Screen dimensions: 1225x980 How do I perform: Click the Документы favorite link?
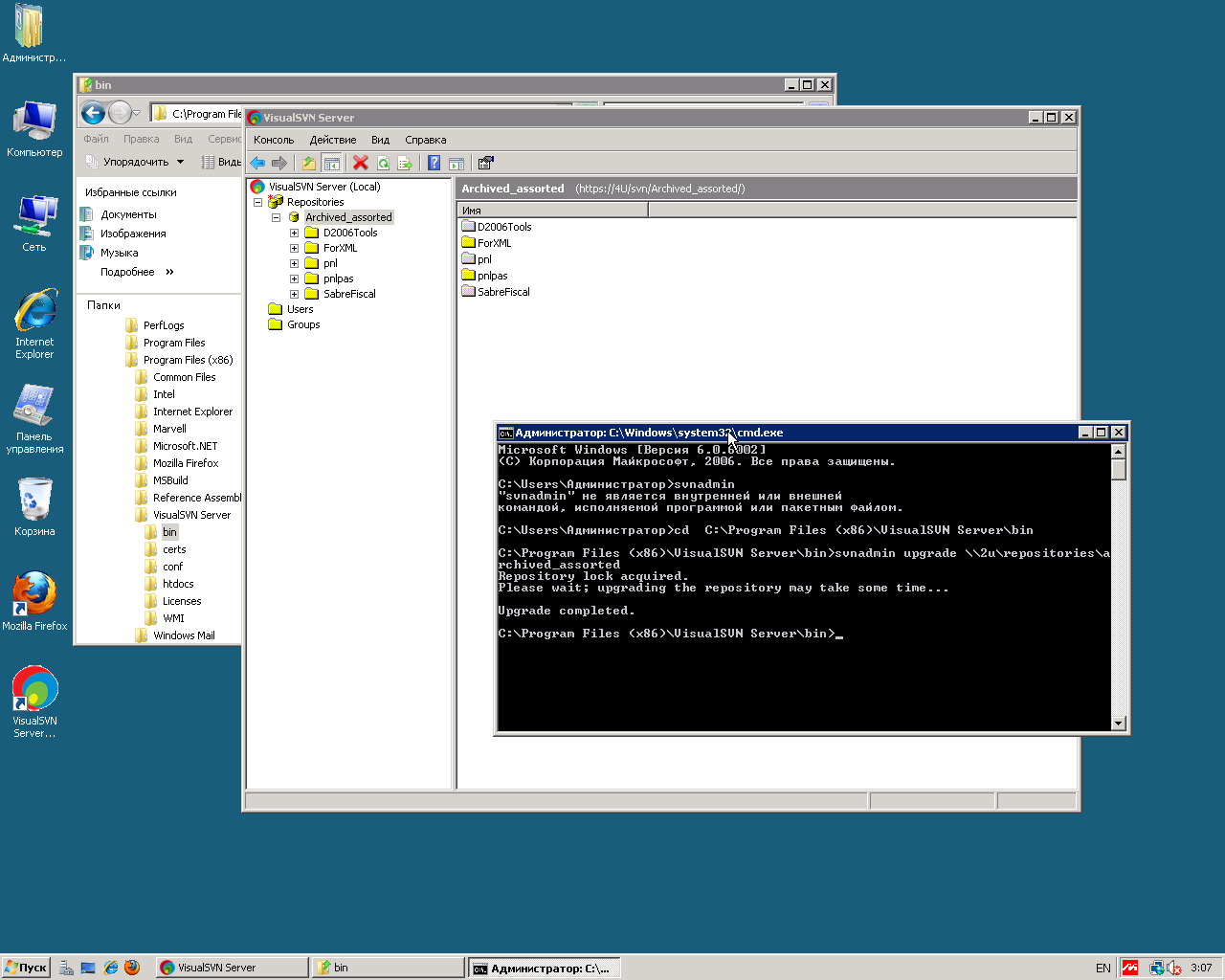click(128, 214)
